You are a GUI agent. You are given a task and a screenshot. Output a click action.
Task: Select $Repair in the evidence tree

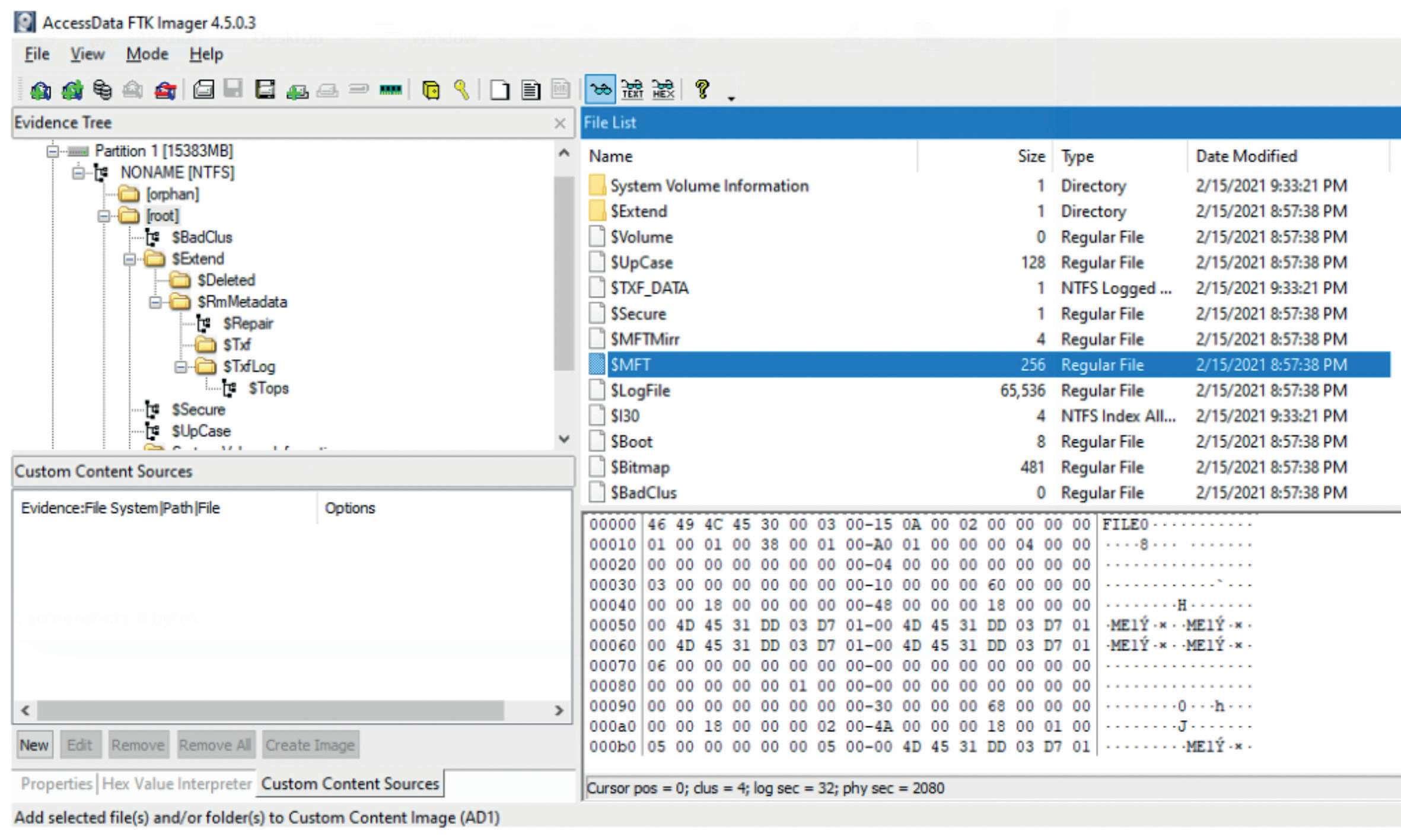(247, 324)
